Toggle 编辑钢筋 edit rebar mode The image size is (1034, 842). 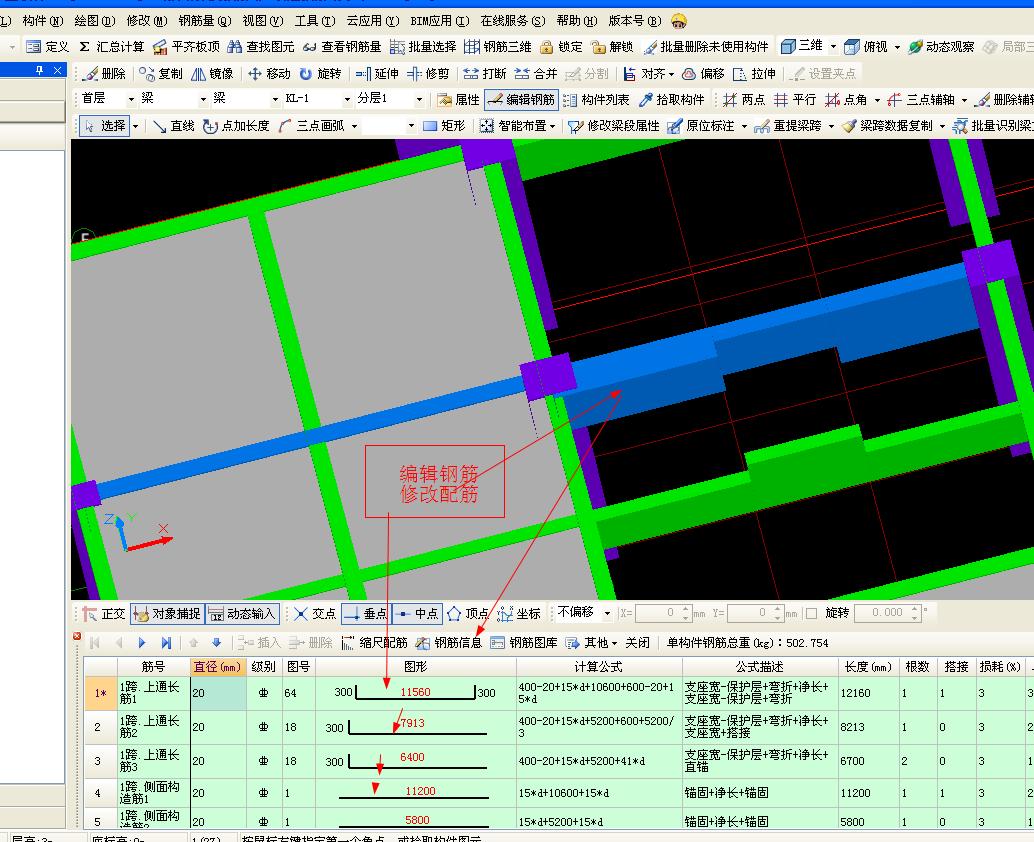point(522,100)
